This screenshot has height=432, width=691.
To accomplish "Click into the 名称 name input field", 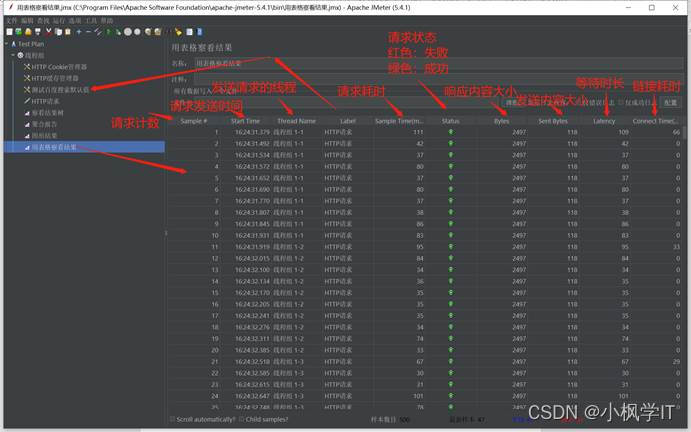I will tap(438, 63).
